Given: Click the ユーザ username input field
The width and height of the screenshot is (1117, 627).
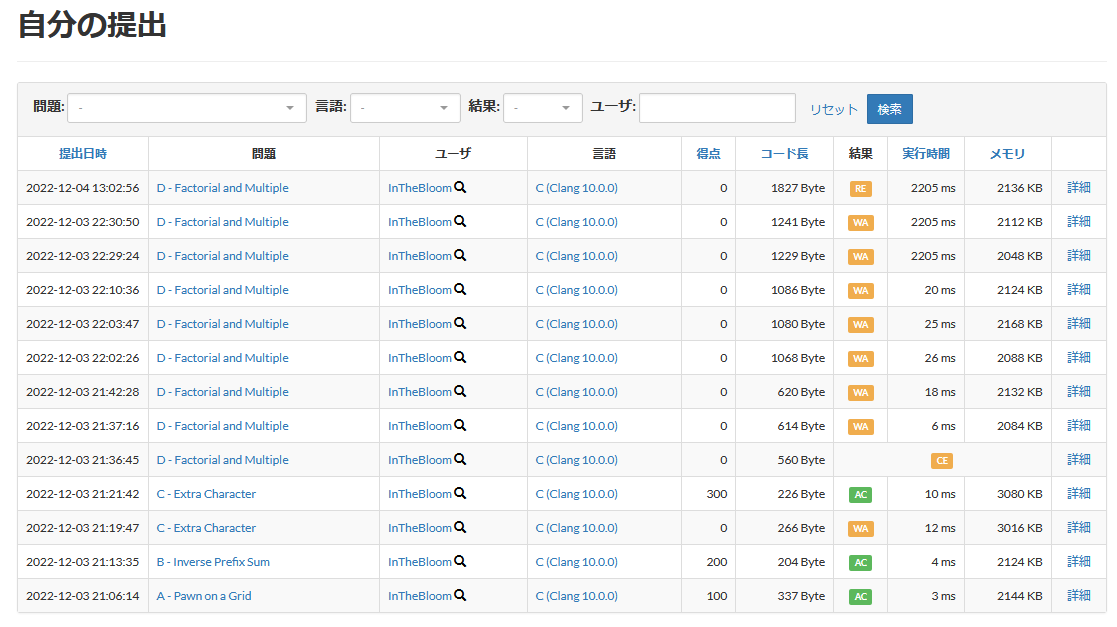Looking at the screenshot, I should (717, 108).
